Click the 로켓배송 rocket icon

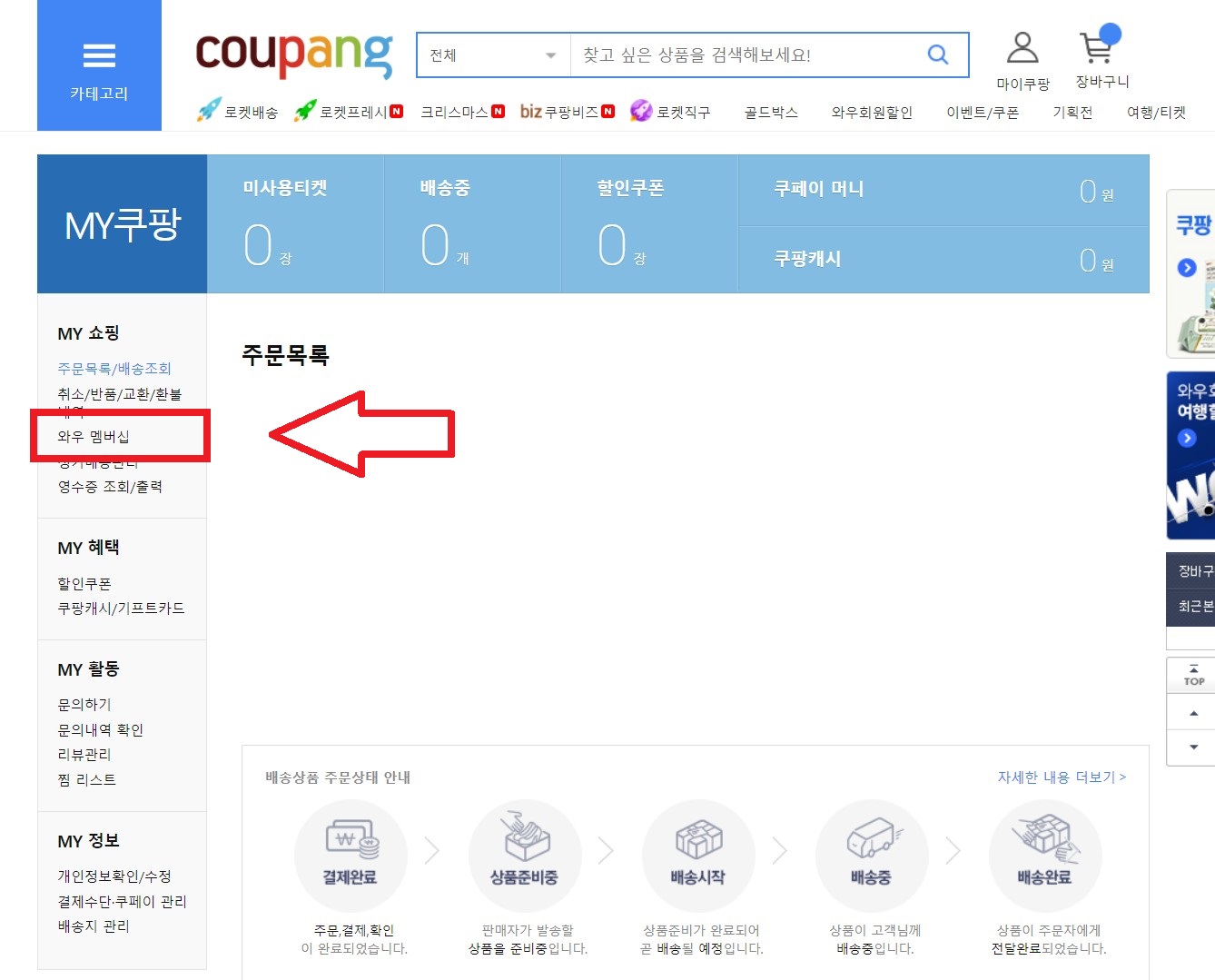coord(210,111)
